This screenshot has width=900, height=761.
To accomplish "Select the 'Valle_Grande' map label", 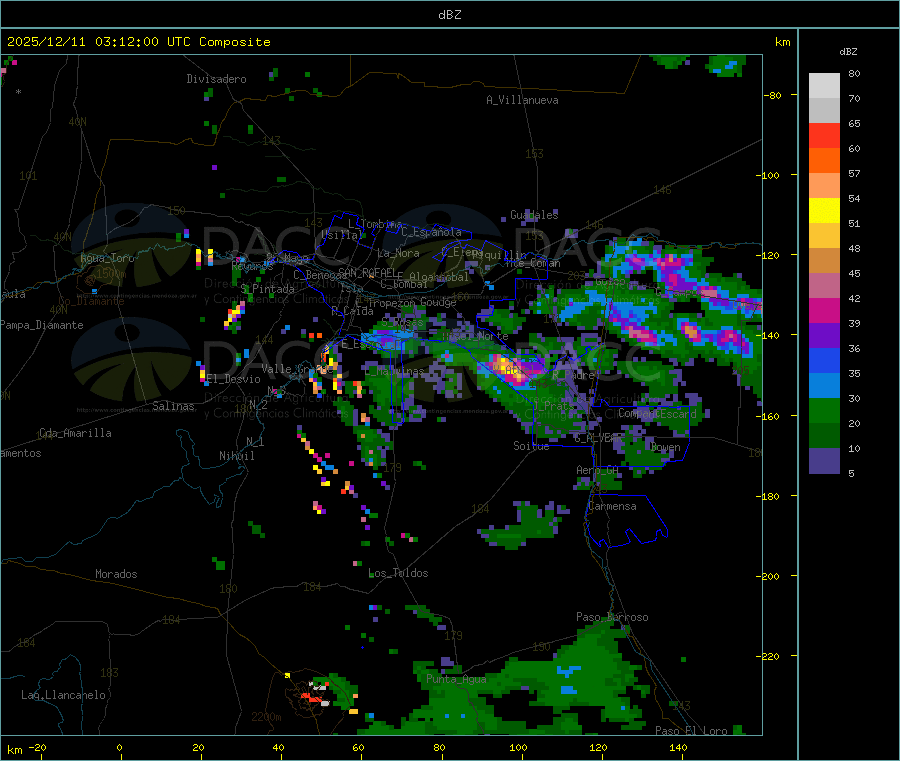I will coord(297,369).
